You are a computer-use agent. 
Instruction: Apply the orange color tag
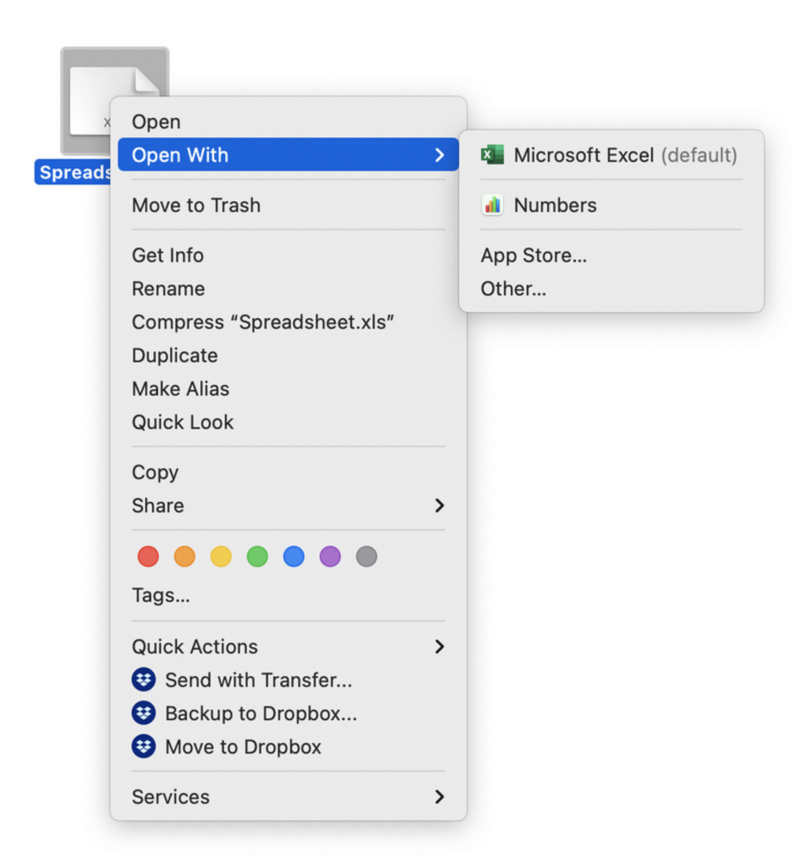pyautogui.click(x=184, y=557)
